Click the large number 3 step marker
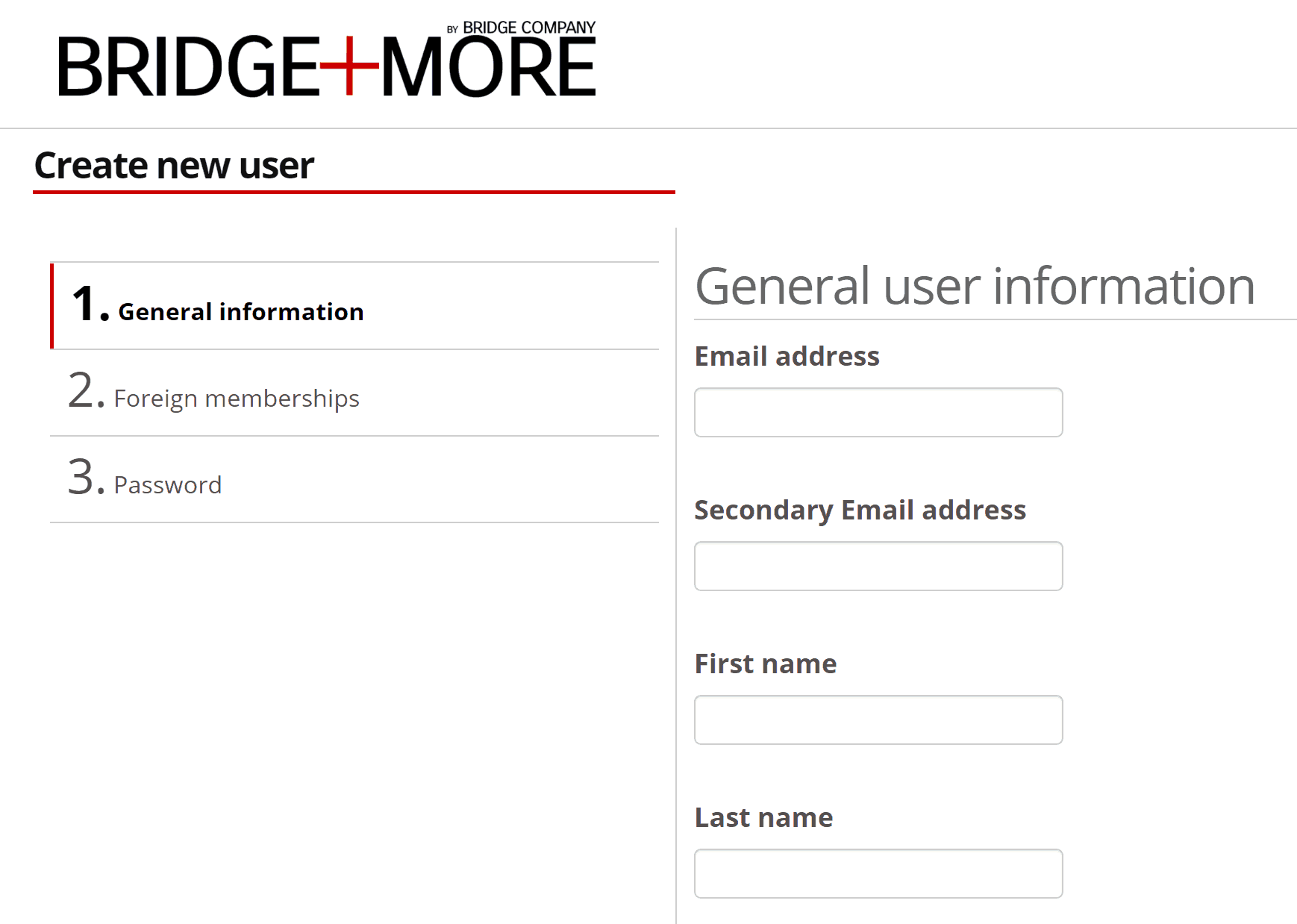Viewport: 1297px width, 924px height. click(82, 478)
